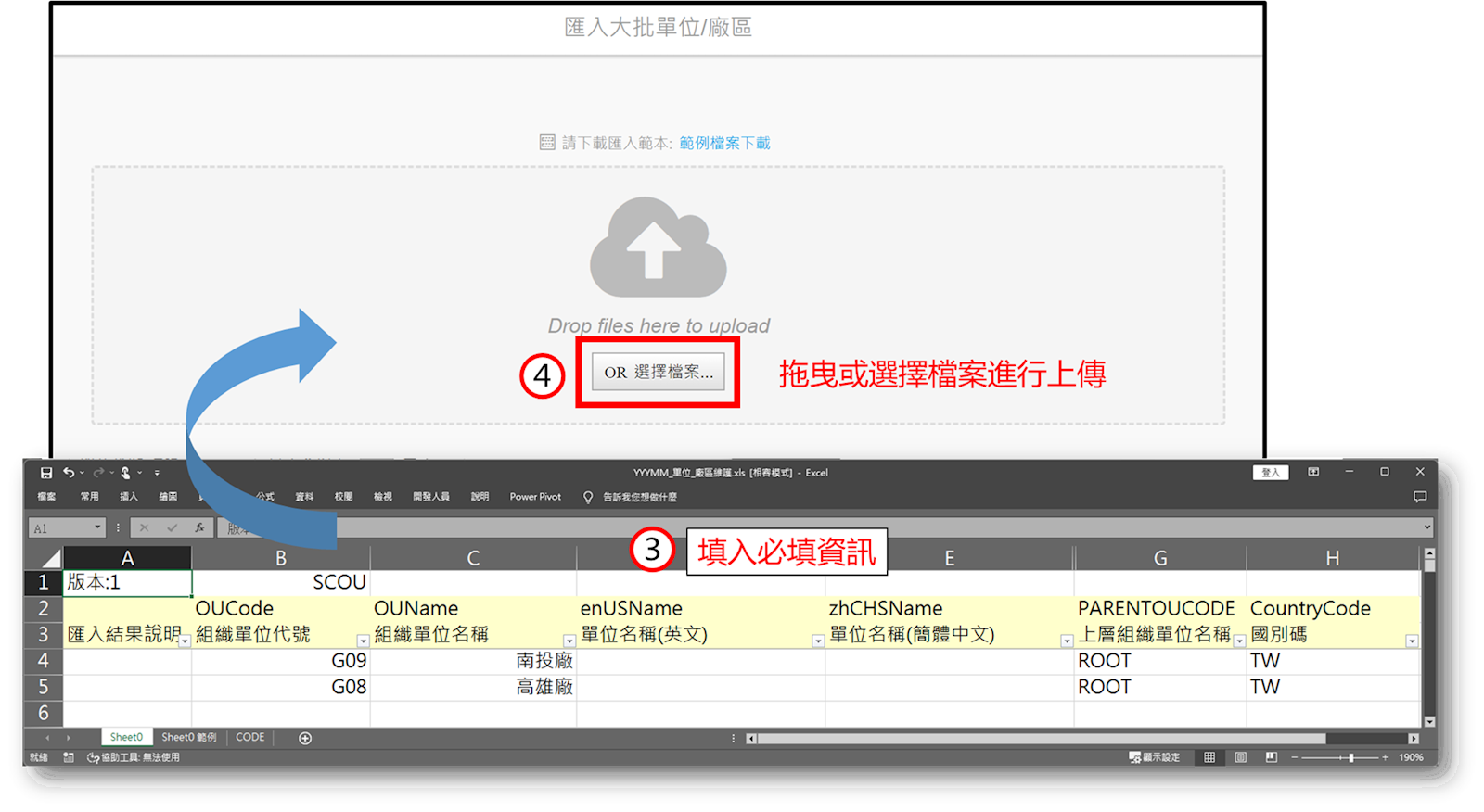1484x812 pixels.
Task: Click the insert function fx icon
Action: coord(198,527)
